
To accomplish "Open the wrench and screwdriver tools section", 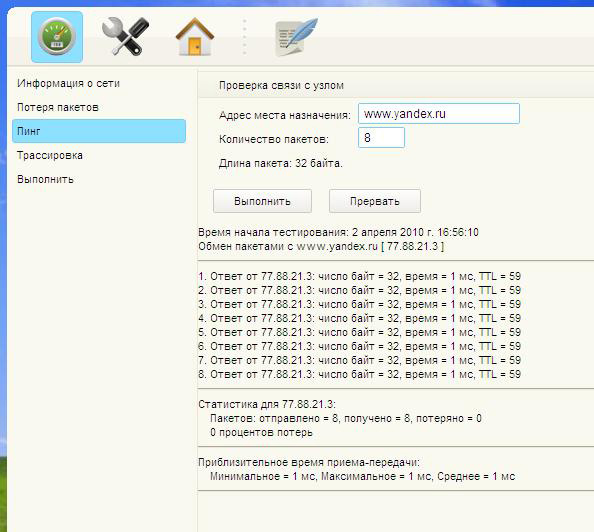I will click(x=125, y=37).
